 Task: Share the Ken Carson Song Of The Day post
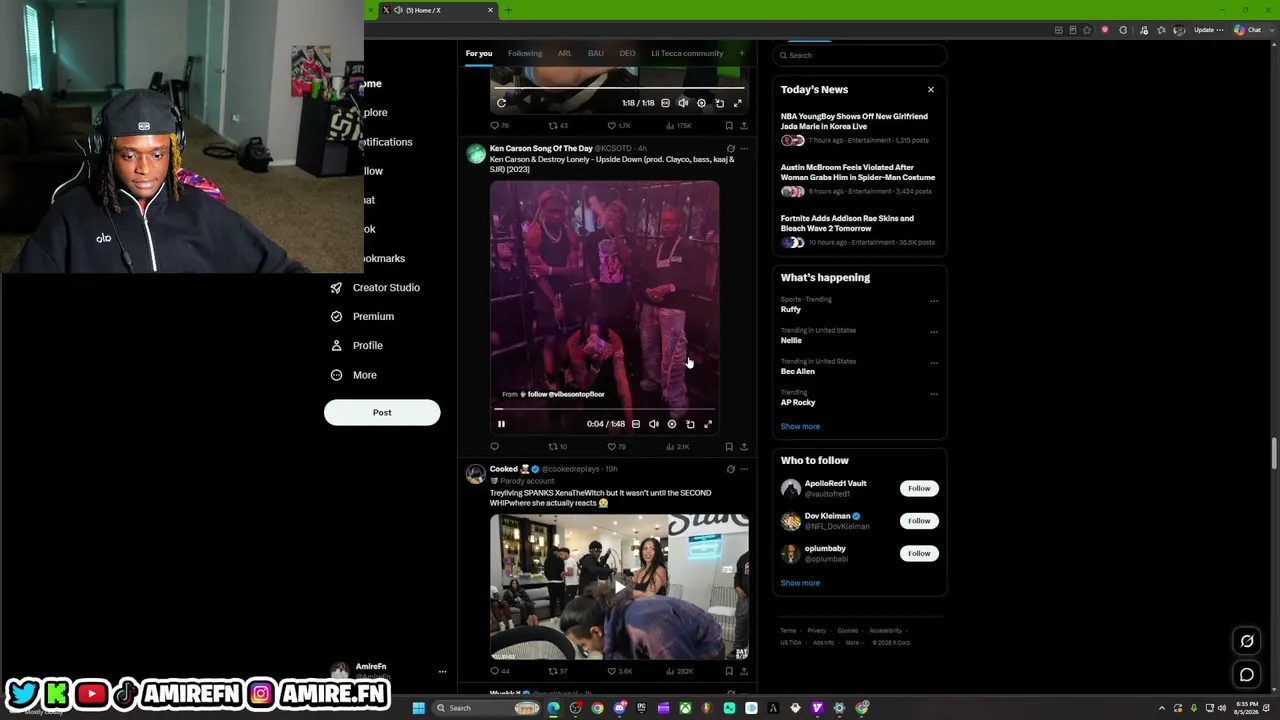tap(744, 447)
